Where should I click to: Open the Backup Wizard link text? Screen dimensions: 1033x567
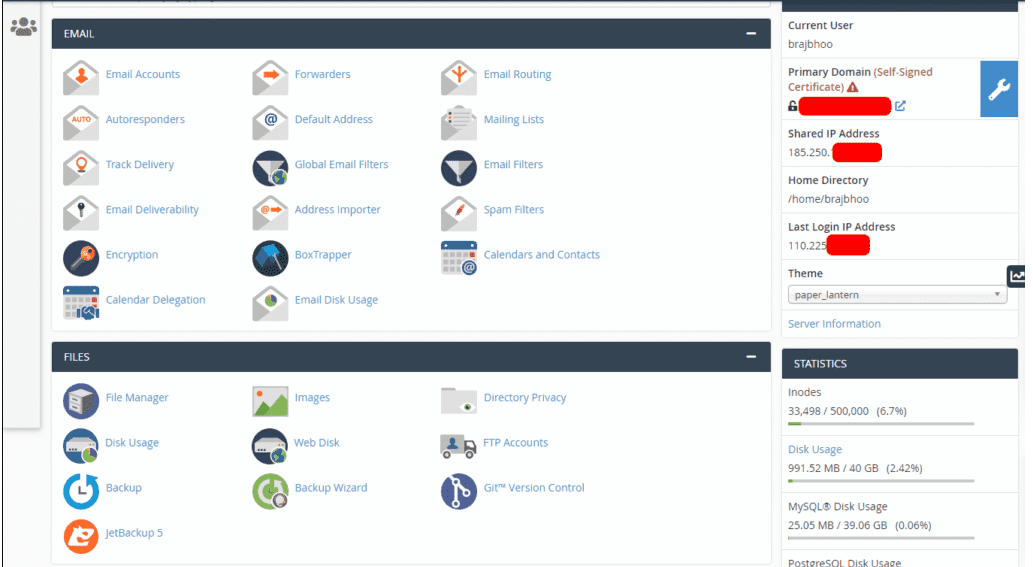pyautogui.click(x=331, y=487)
